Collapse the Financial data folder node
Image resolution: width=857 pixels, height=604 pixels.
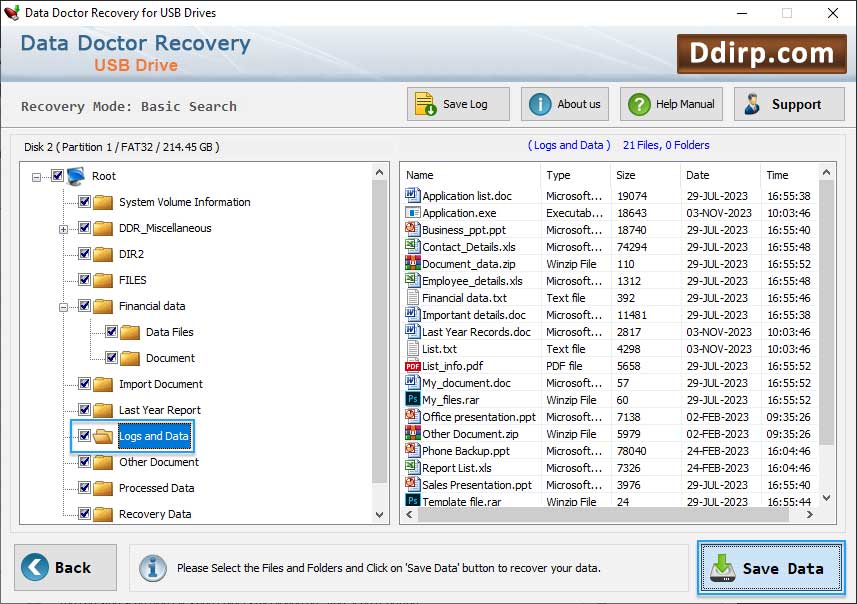point(63,307)
